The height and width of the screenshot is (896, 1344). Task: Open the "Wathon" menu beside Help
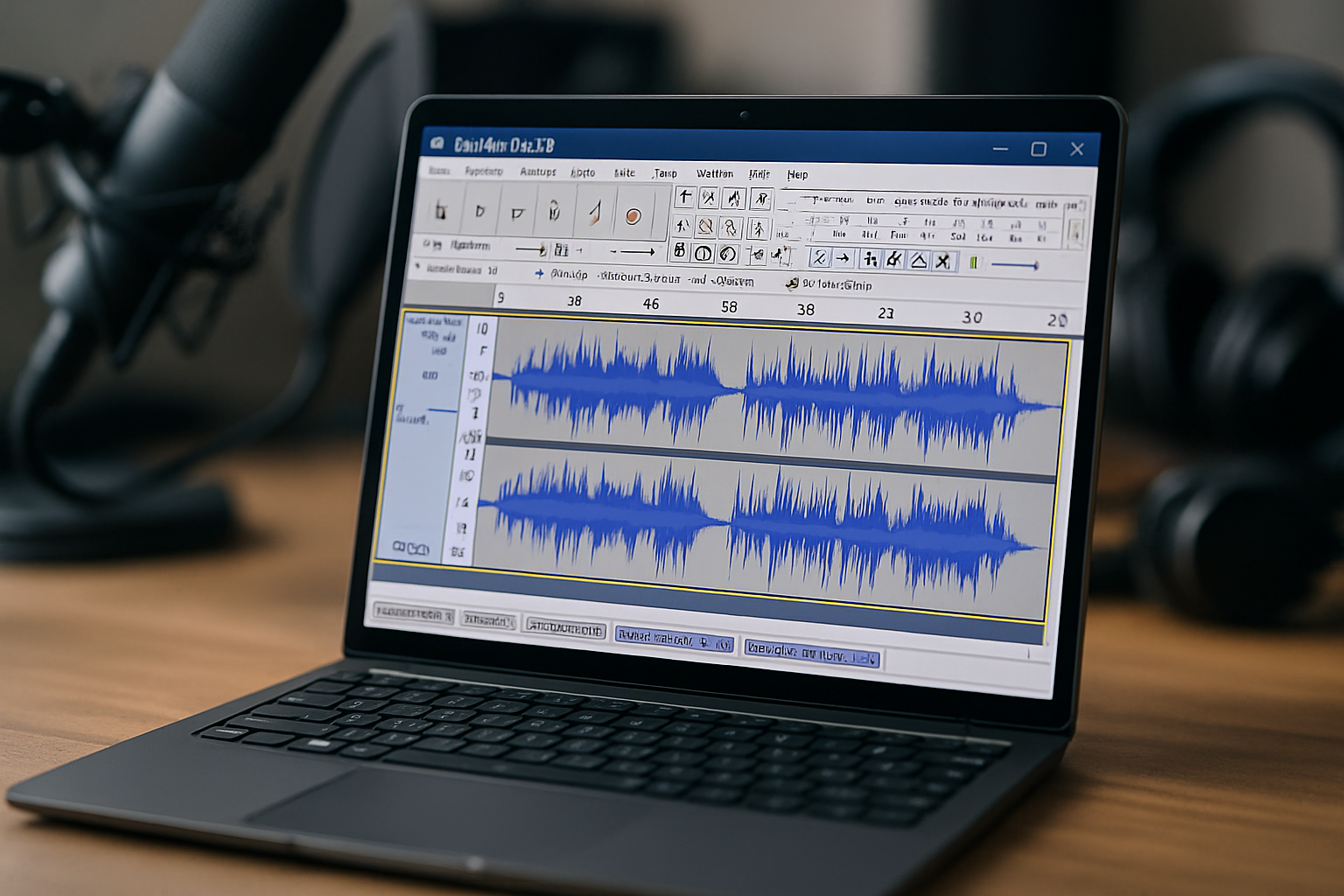click(x=715, y=174)
